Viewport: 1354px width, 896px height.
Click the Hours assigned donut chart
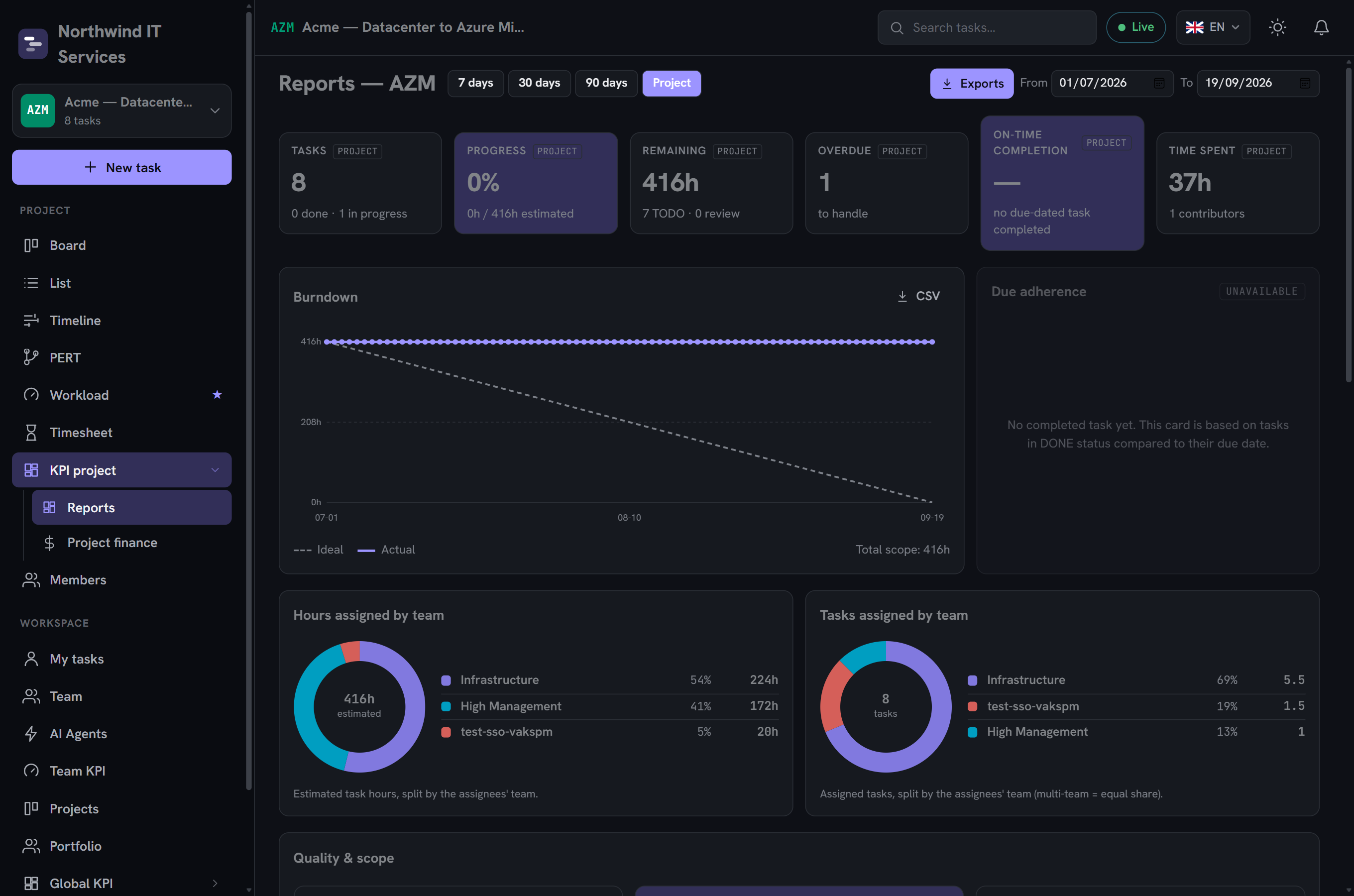tap(359, 707)
